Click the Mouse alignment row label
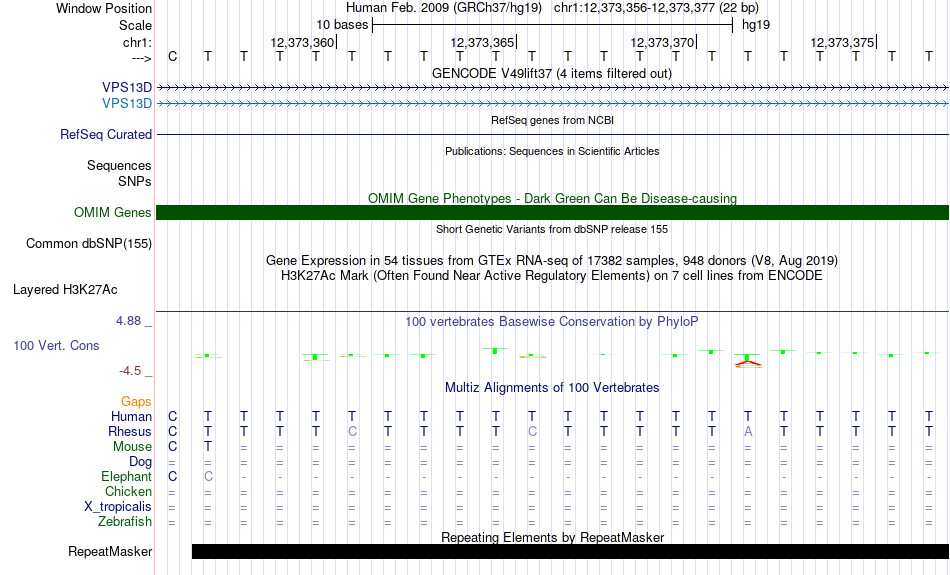 coord(132,447)
